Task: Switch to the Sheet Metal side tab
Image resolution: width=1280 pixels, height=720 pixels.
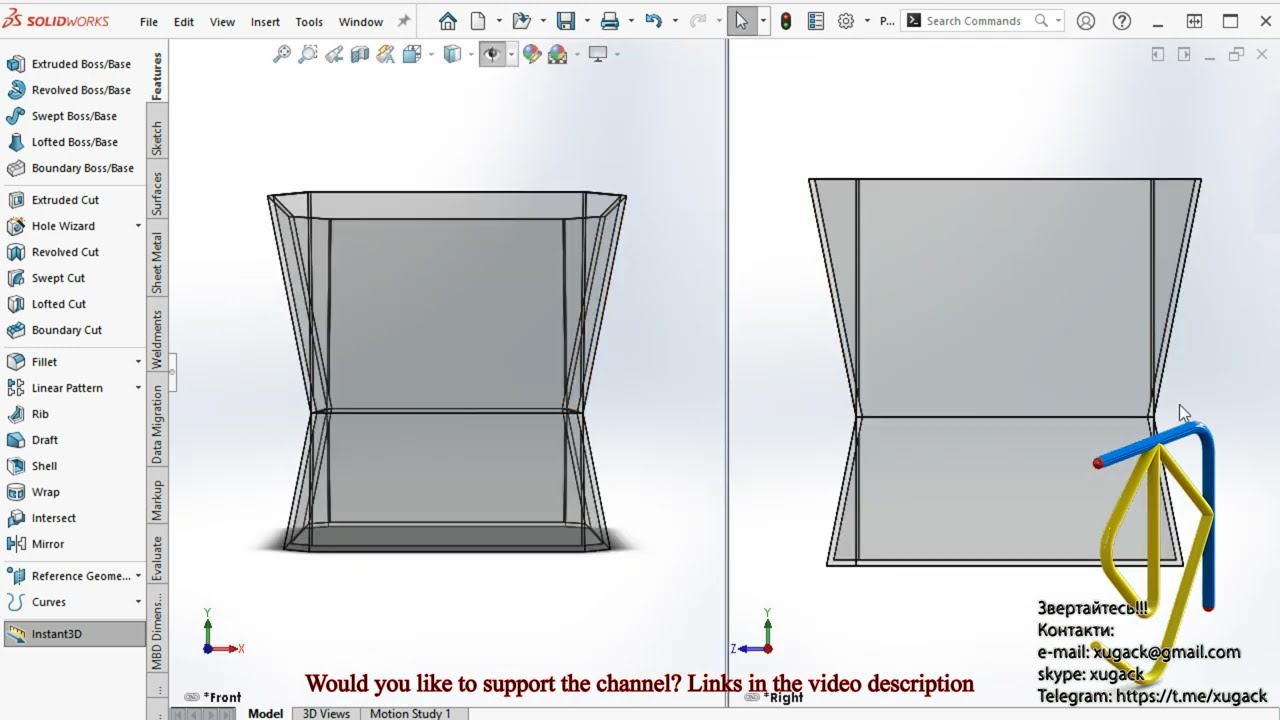Action: click(x=157, y=263)
